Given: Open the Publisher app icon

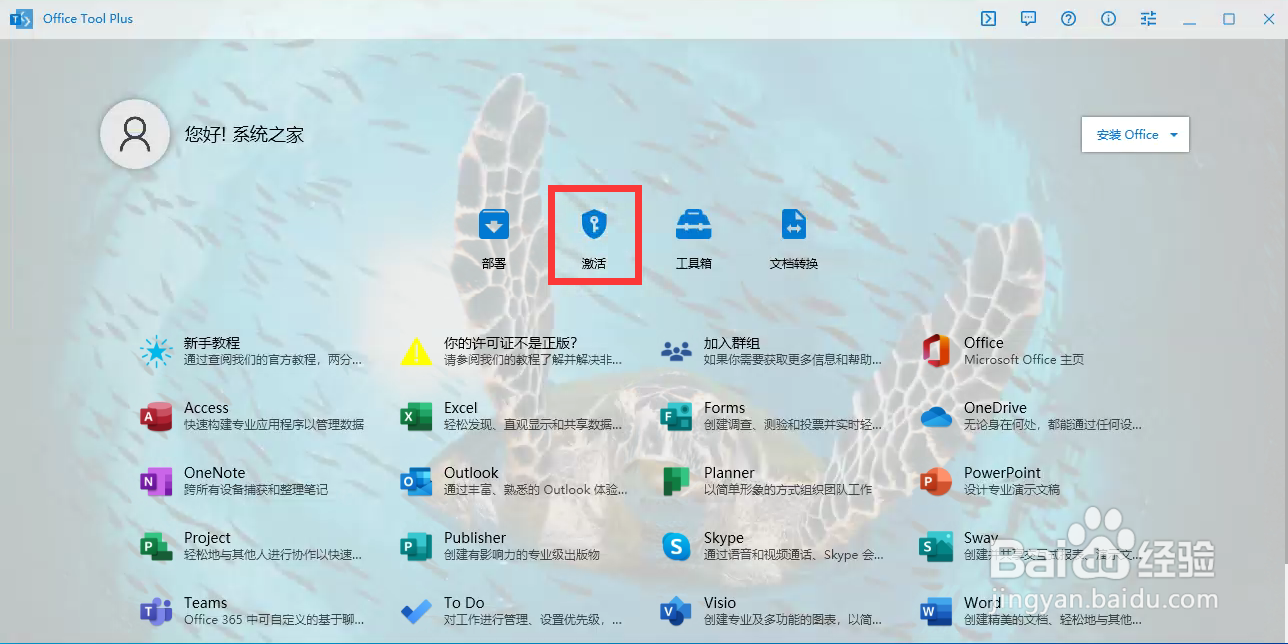Looking at the screenshot, I should pyautogui.click(x=416, y=546).
